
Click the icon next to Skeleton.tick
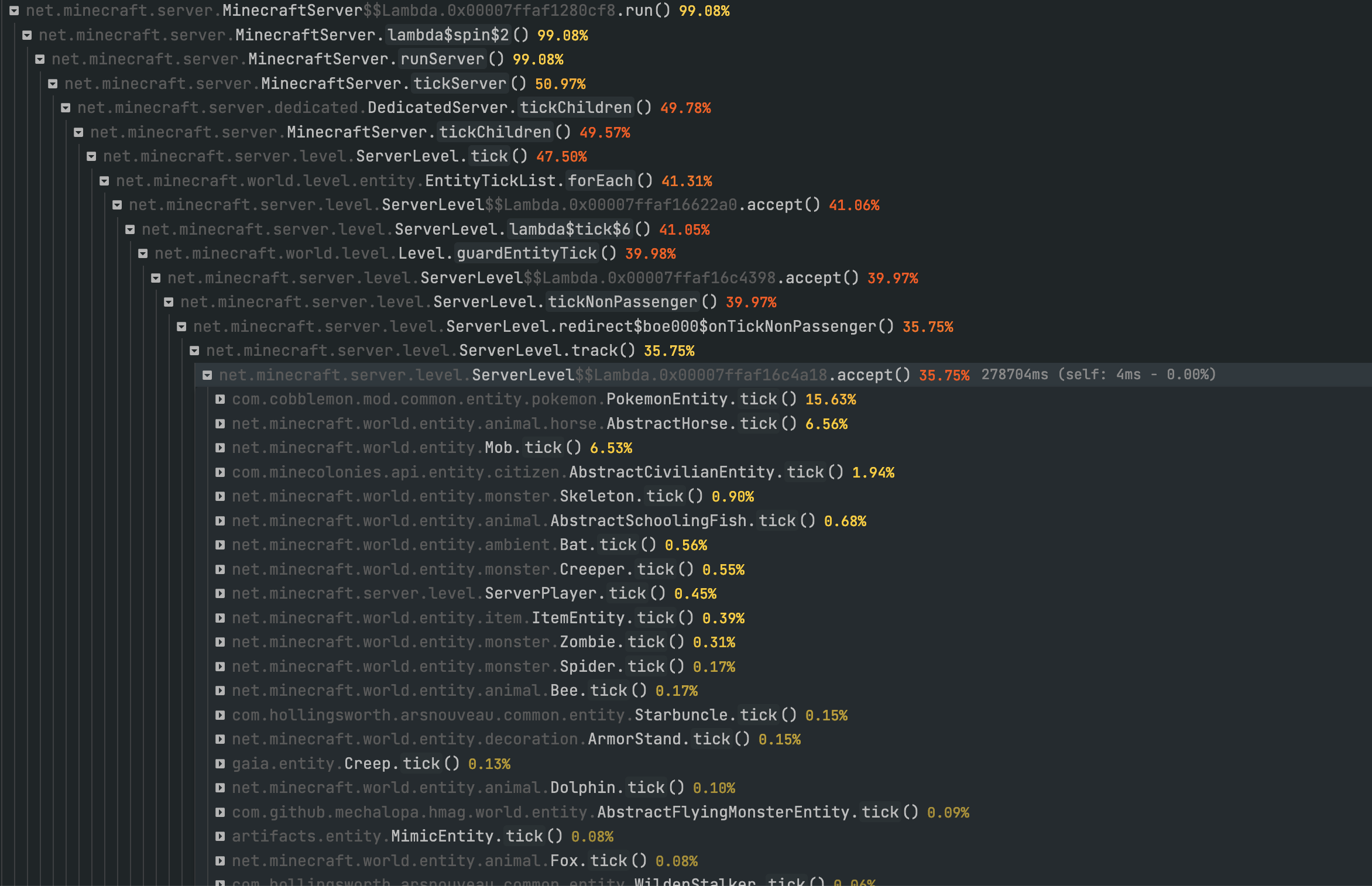(221, 496)
